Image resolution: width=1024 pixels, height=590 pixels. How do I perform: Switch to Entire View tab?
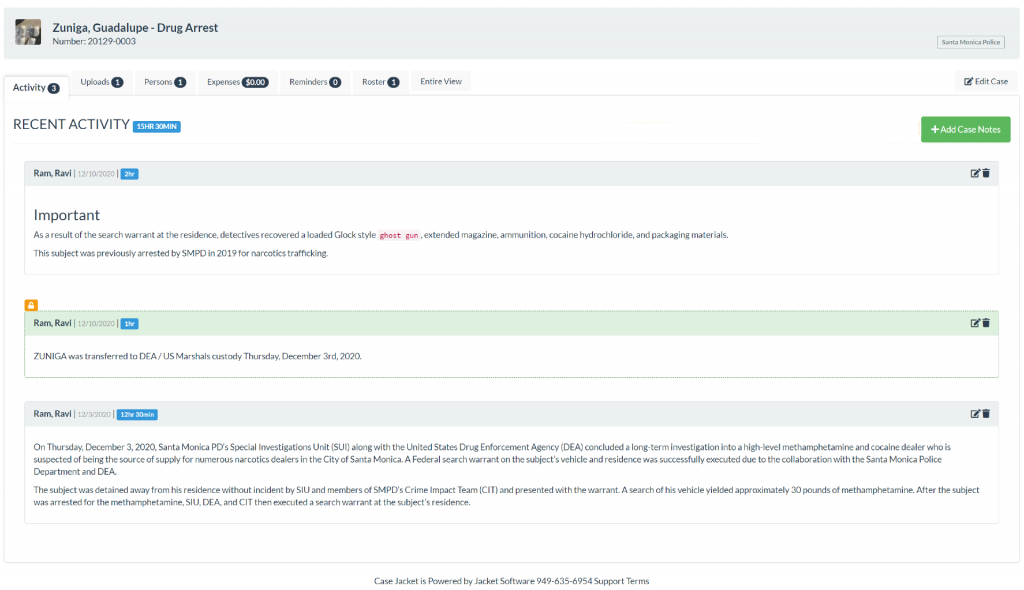pos(441,82)
